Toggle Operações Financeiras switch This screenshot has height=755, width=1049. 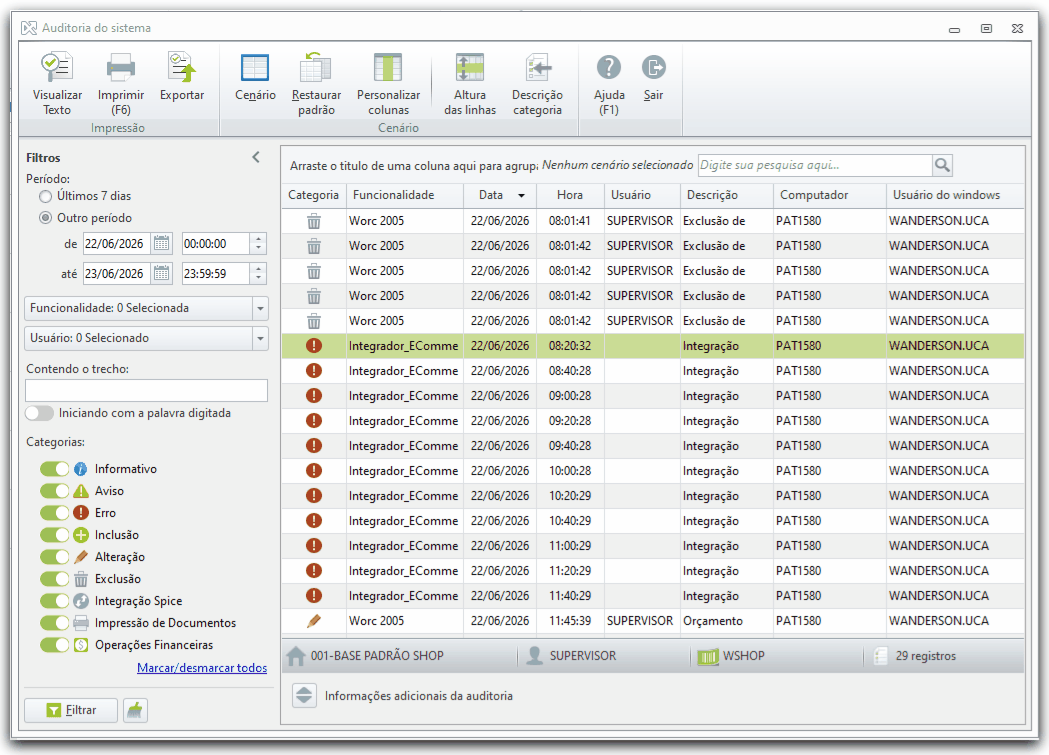click(x=54, y=645)
